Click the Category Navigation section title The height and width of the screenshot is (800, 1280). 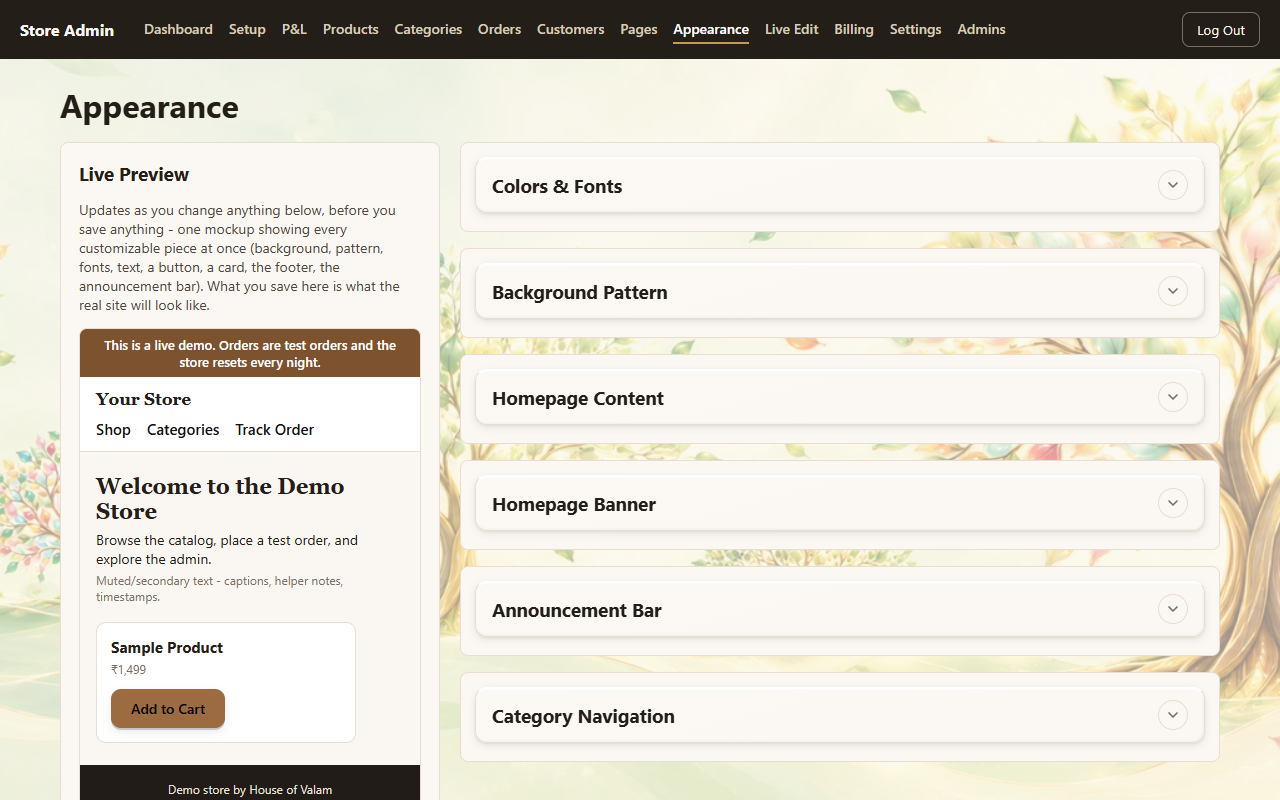tap(583, 716)
